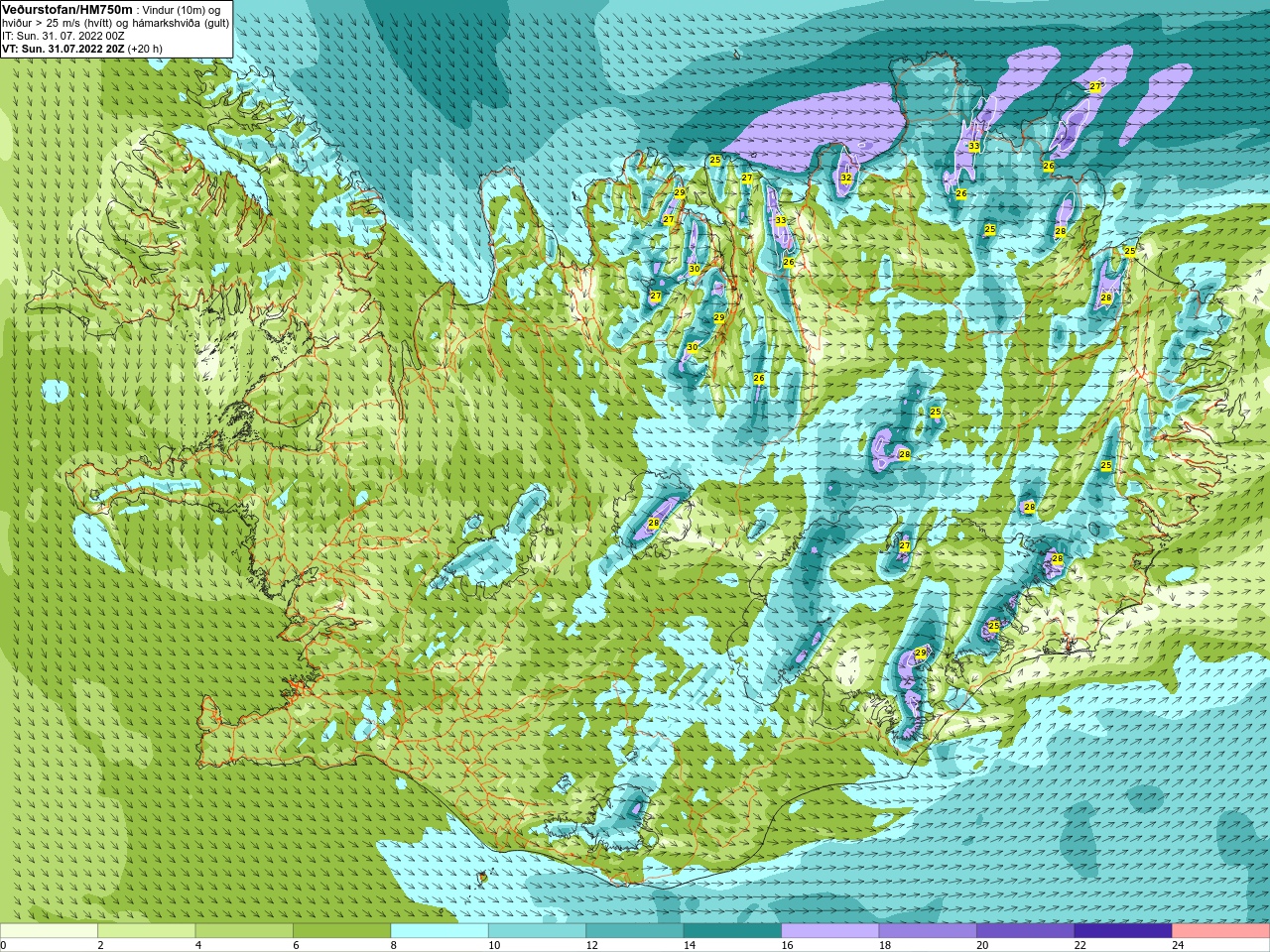Click the "10" label on the color scale
Image resolution: width=1270 pixels, height=952 pixels.
click(493, 945)
